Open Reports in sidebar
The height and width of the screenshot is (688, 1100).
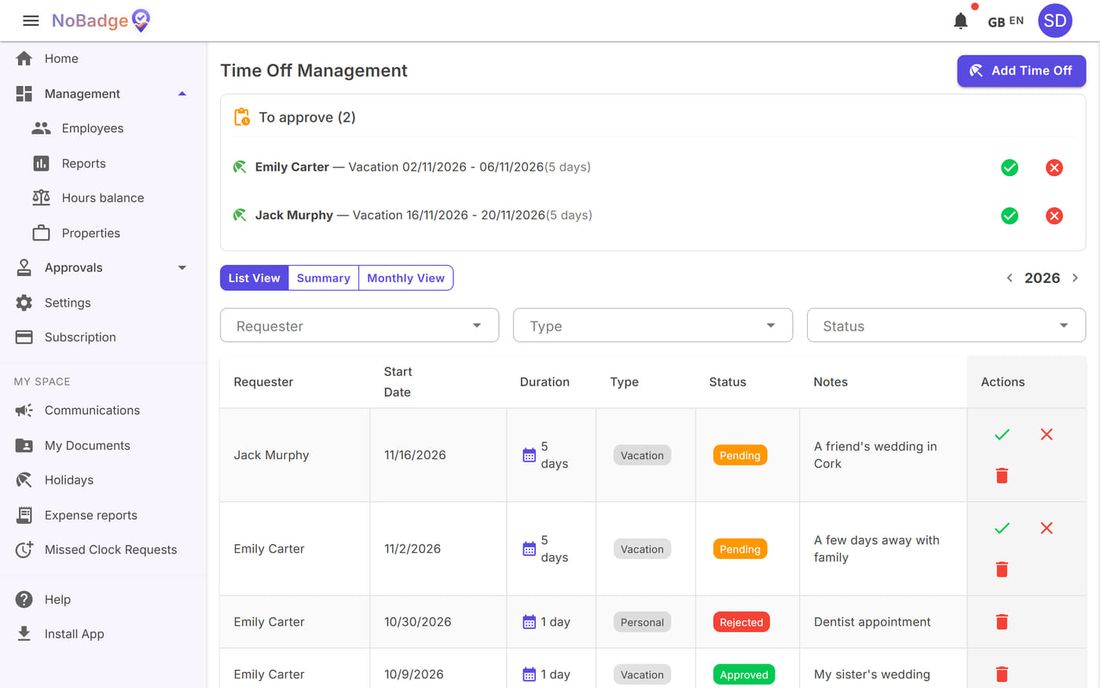click(x=104, y=163)
